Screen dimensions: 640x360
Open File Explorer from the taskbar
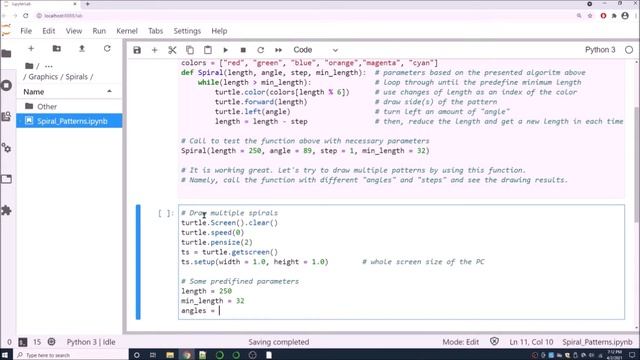pyautogui.click(x=170, y=355)
